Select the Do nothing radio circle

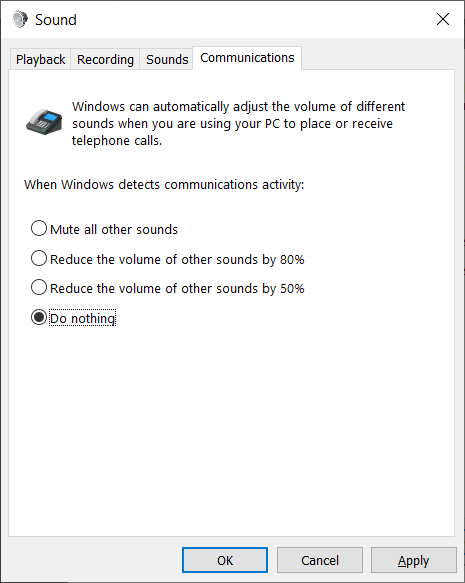(x=39, y=317)
